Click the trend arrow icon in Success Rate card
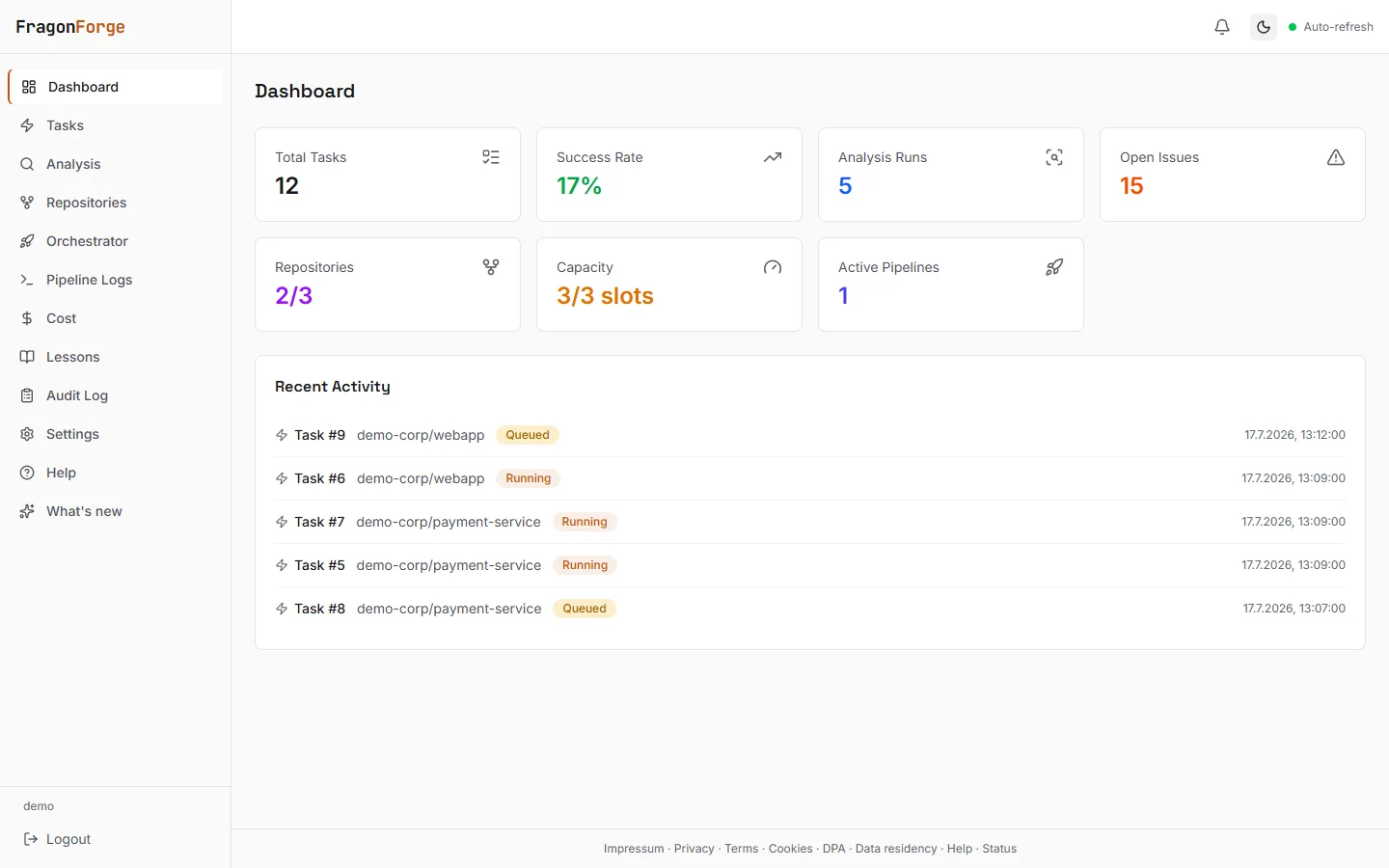This screenshot has width=1389, height=868. click(x=773, y=157)
